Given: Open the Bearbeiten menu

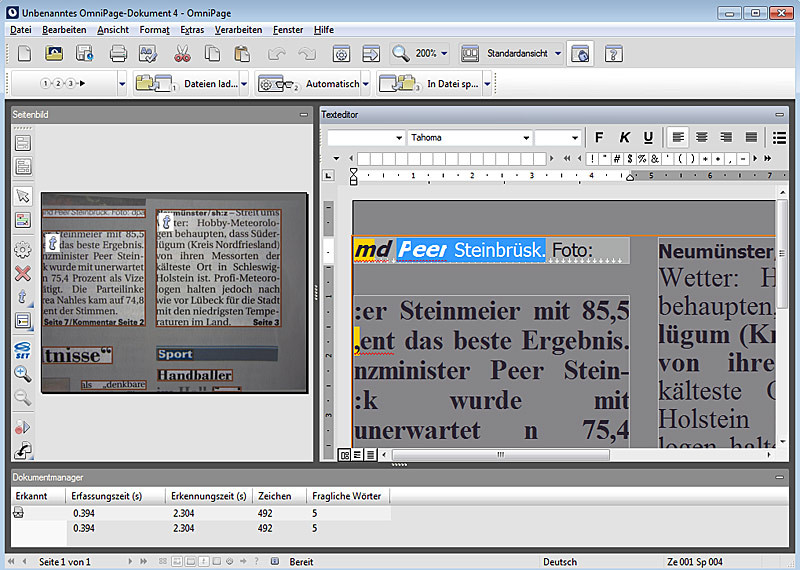Looking at the screenshot, I should click(64, 30).
